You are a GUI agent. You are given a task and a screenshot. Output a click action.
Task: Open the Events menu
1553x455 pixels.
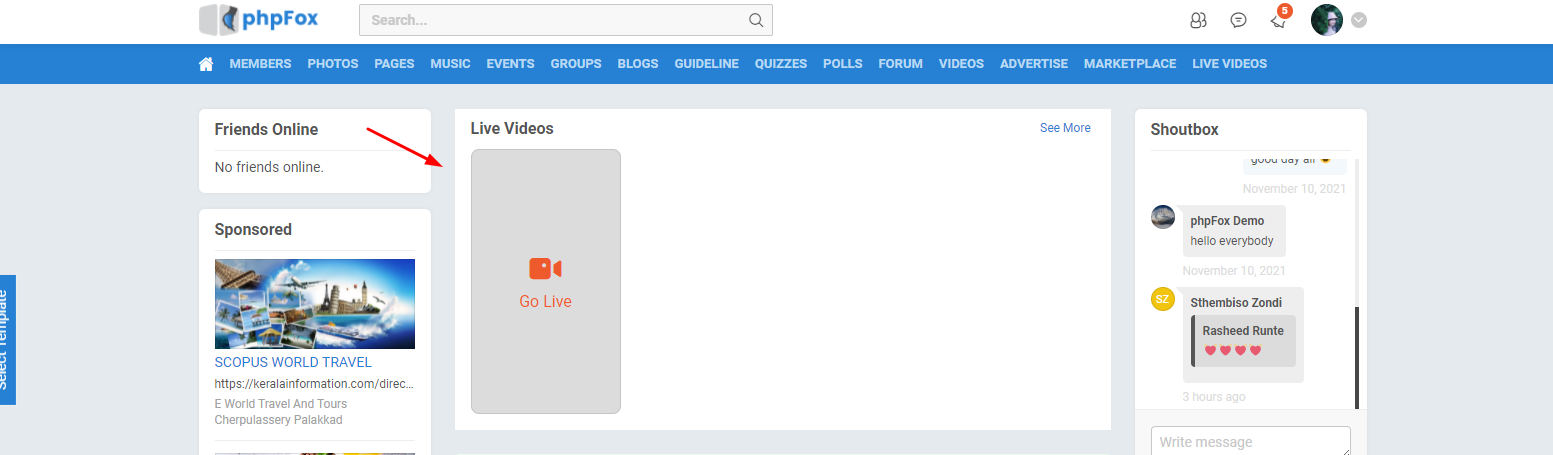point(510,64)
